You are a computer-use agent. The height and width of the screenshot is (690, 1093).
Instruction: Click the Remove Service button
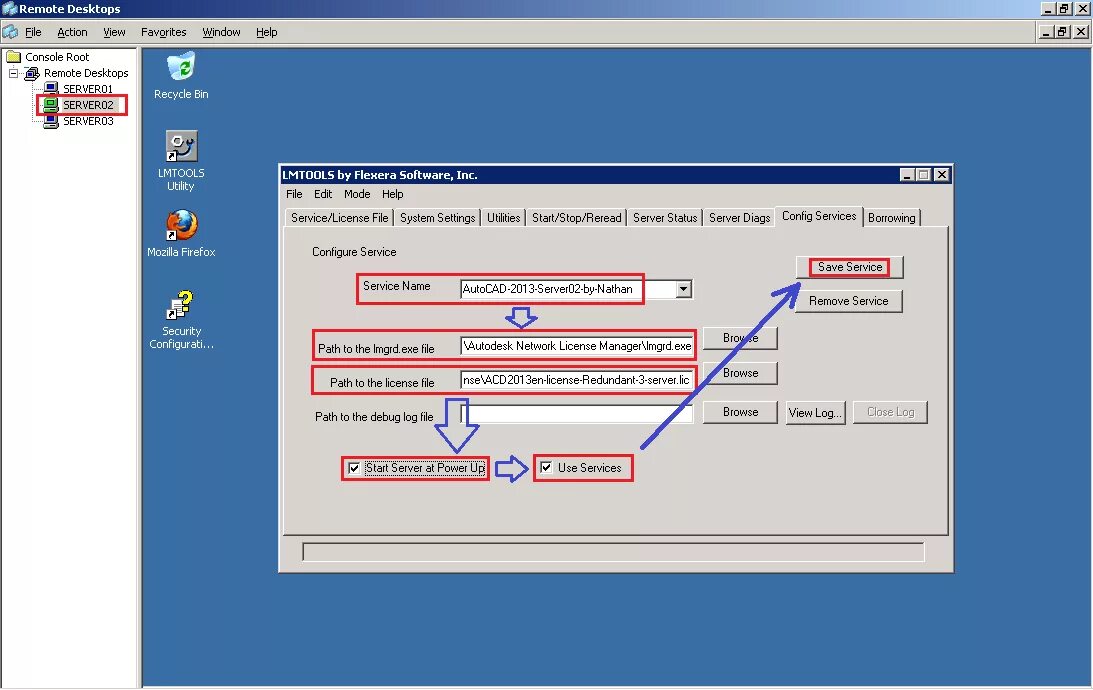[848, 301]
